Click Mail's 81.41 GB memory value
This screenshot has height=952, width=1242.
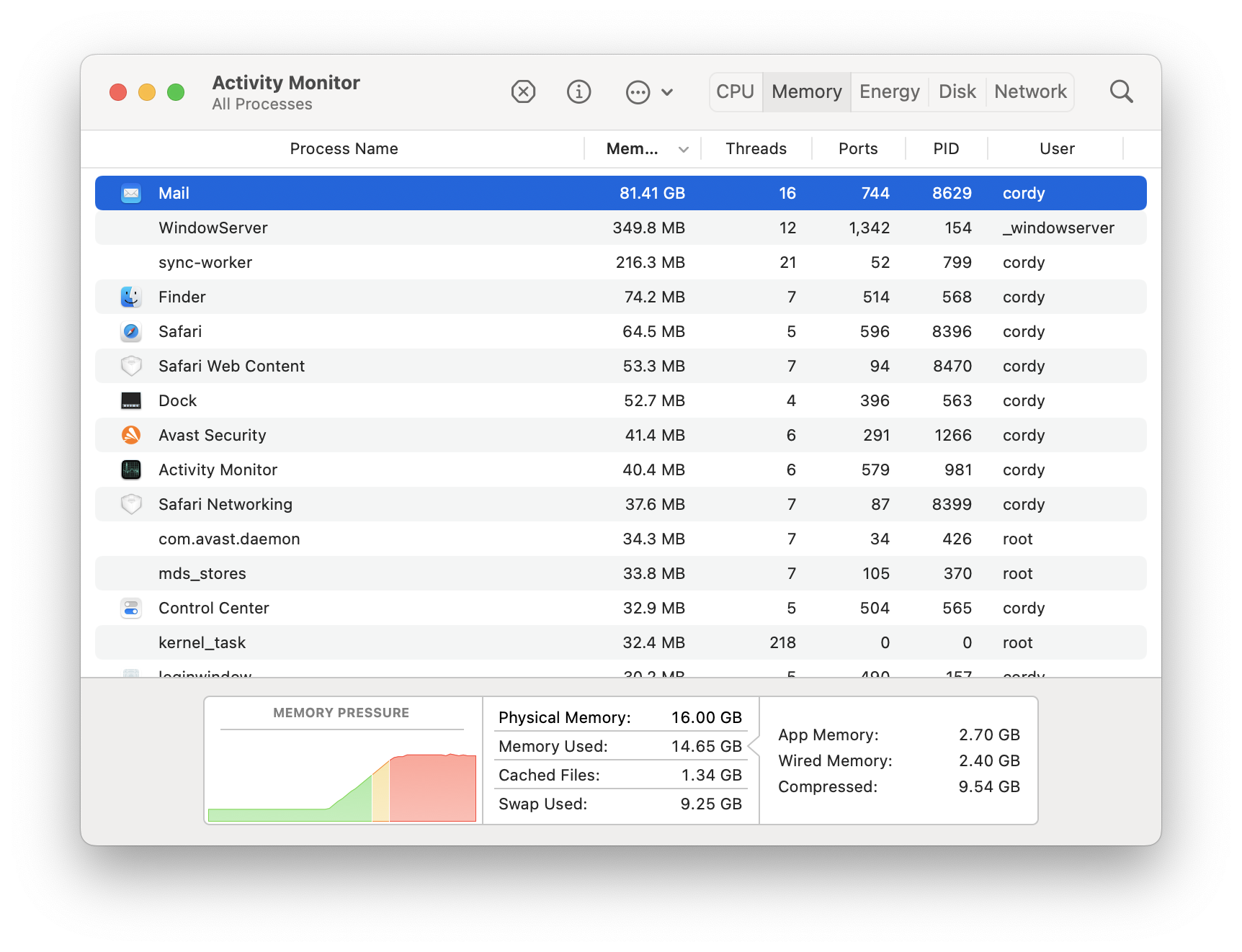652,193
